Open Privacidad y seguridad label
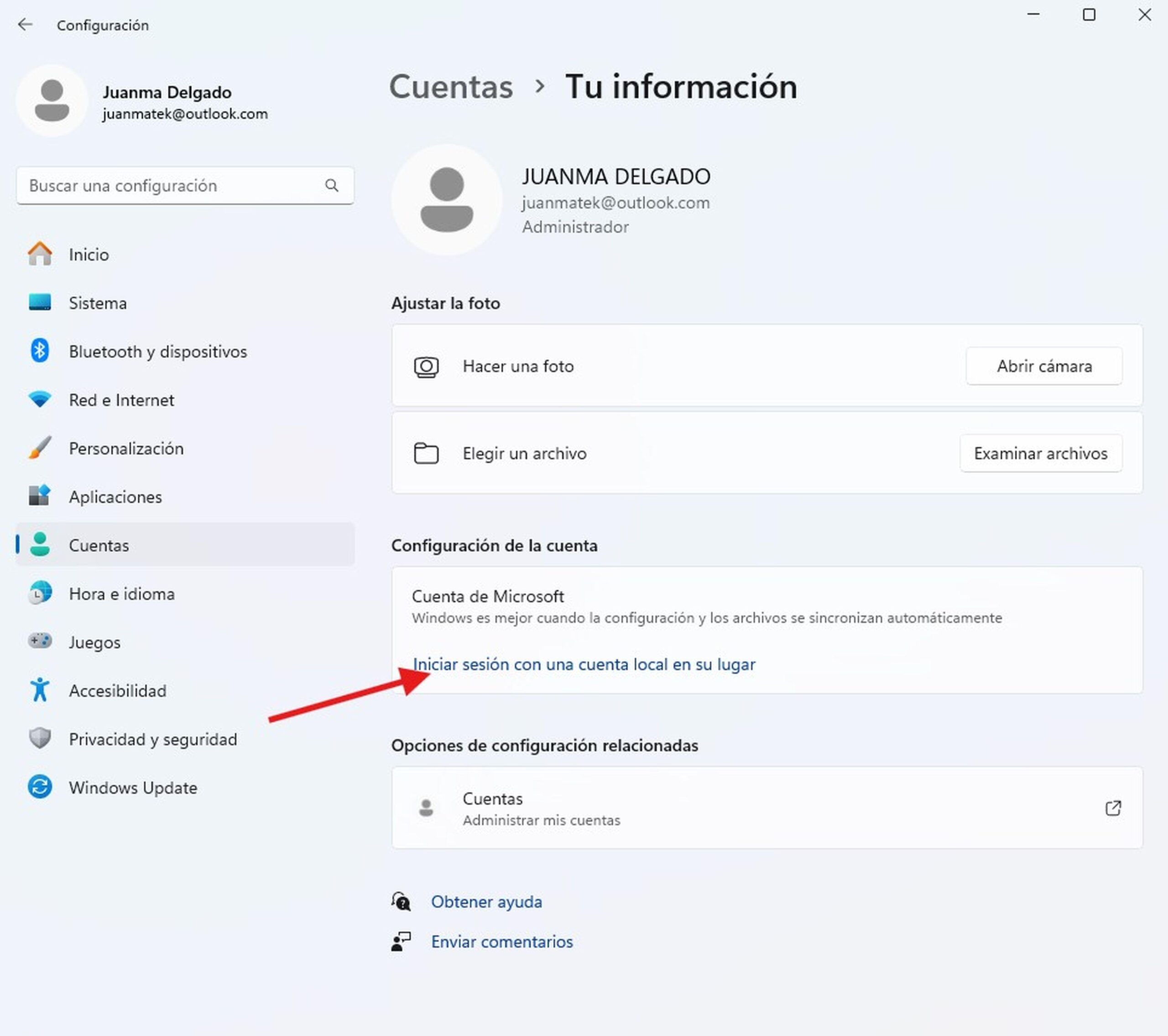The width and height of the screenshot is (1168, 1036). (153, 739)
